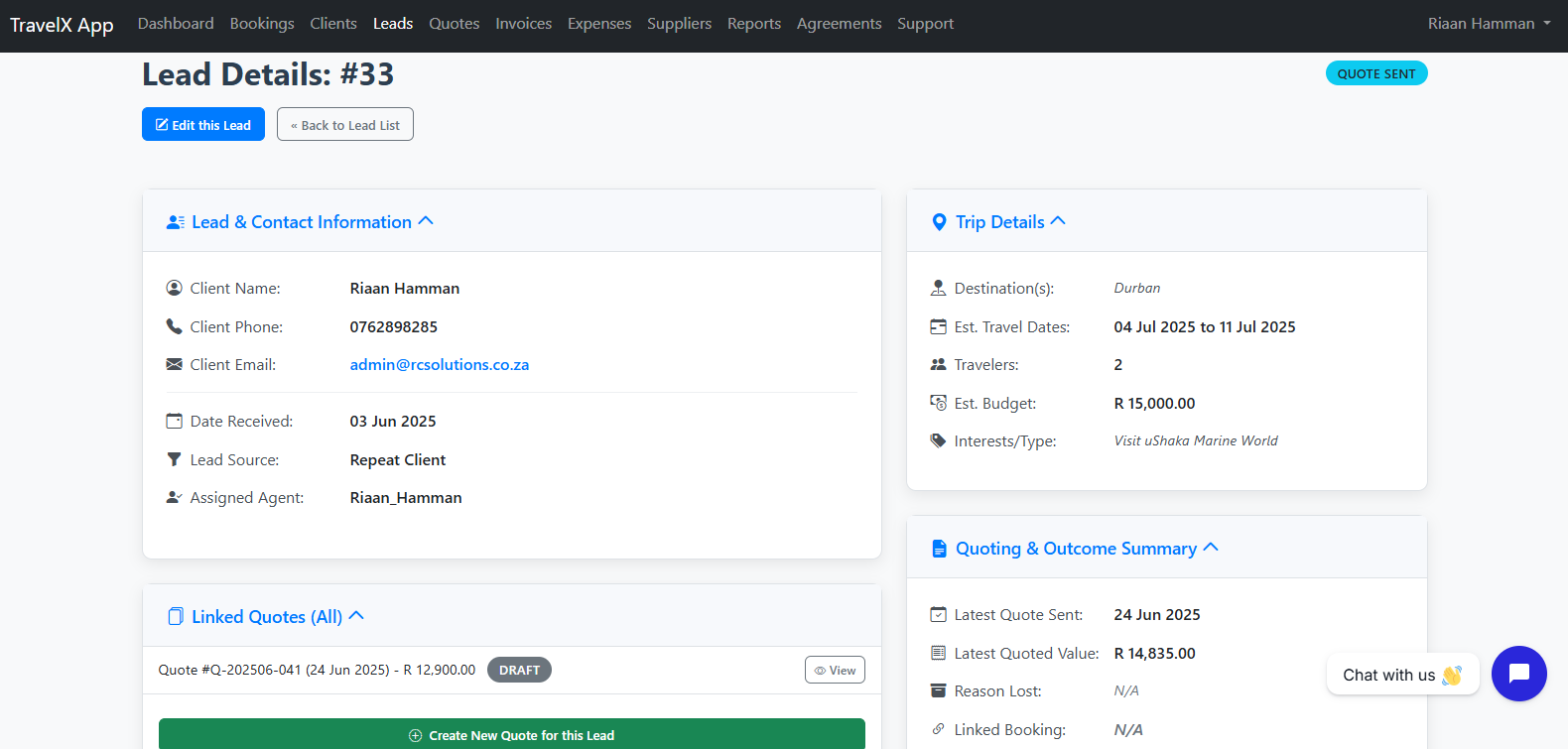The height and width of the screenshot is (749, 1568).
Task: Click the calendar icon next to Est. Travel Dates
Action: (938, 326)
